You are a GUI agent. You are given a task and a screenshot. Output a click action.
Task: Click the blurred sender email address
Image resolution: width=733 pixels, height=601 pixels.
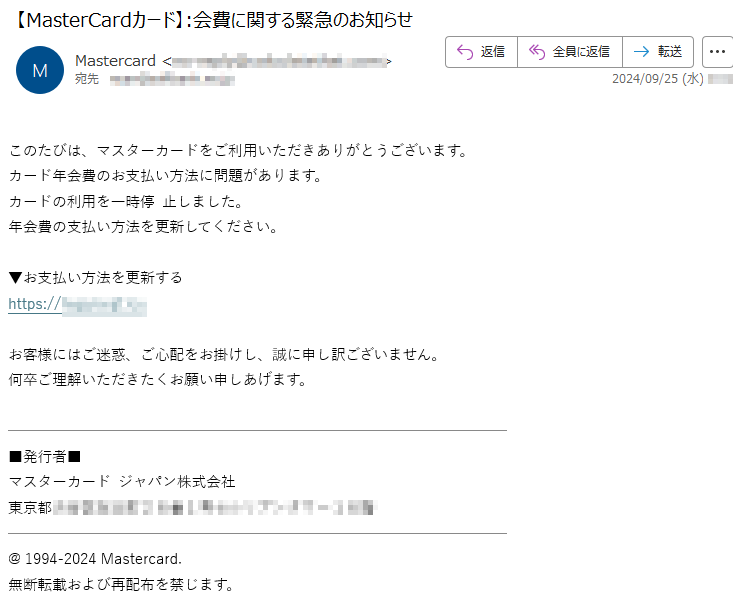click(279, 61)
